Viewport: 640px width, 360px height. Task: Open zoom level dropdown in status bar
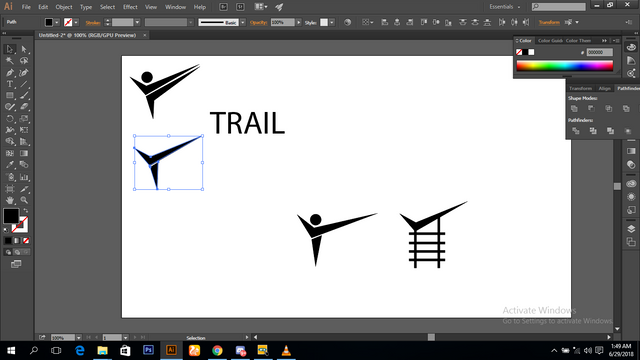(x=78, y=338)
